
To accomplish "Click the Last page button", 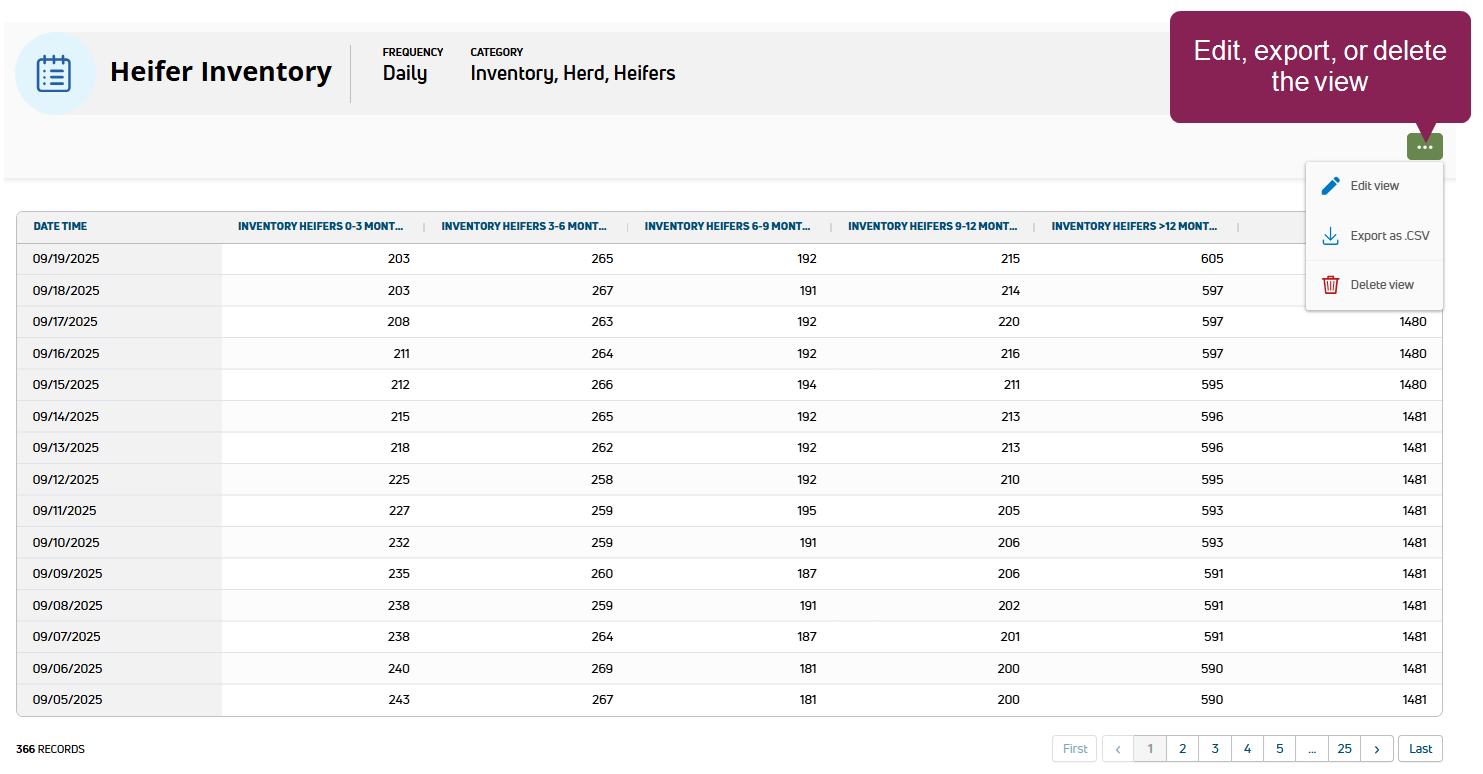I will point(1420,749).
